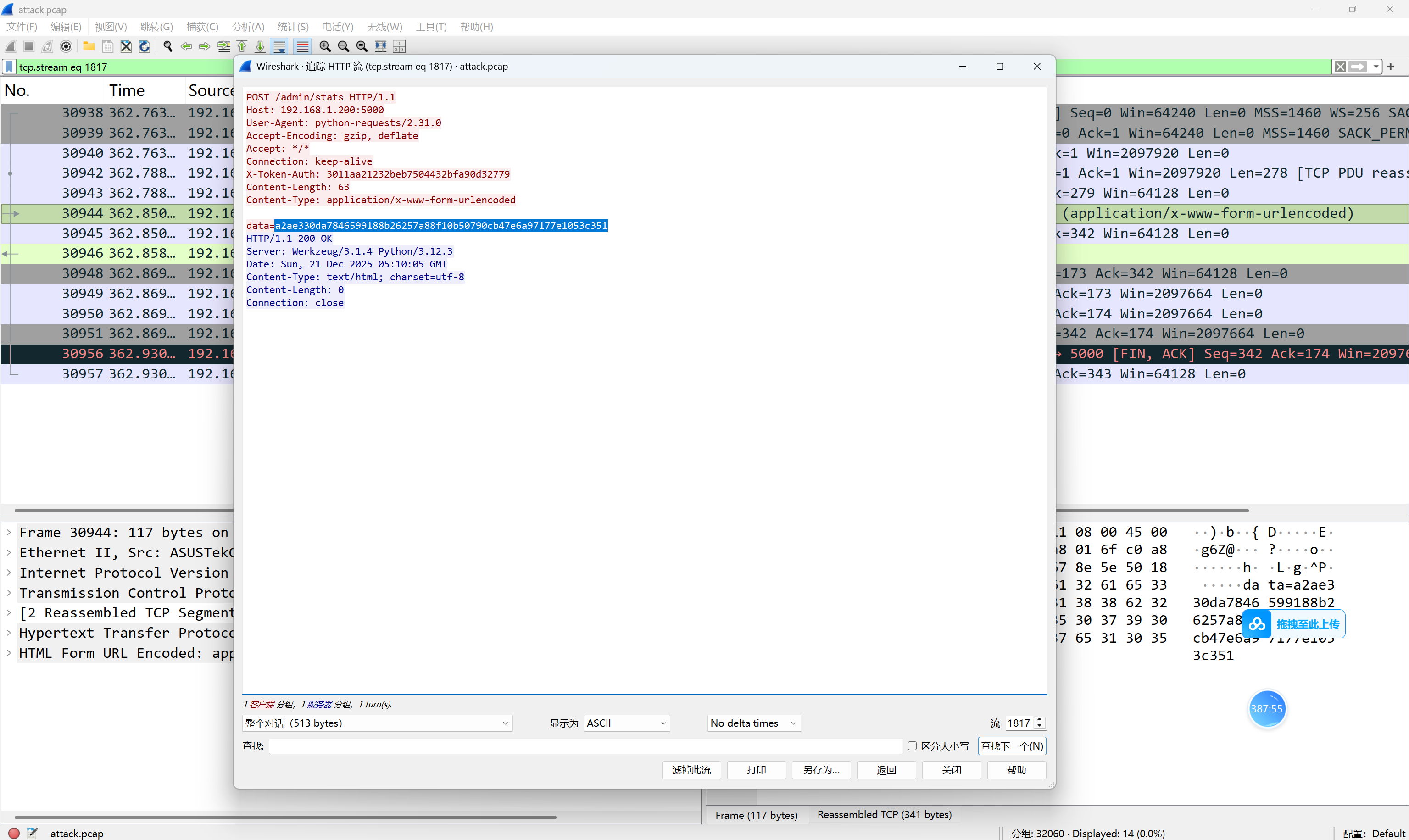Go back in packet history

[x=186, y=46]
